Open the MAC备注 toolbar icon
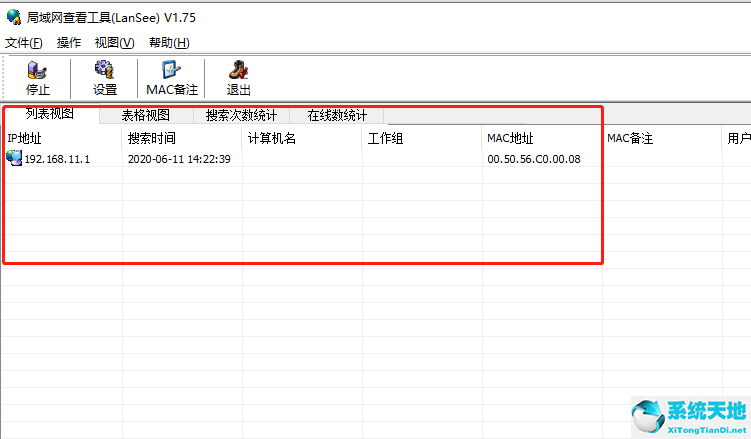The image size is (751, 439). click(x=171, y=70)
